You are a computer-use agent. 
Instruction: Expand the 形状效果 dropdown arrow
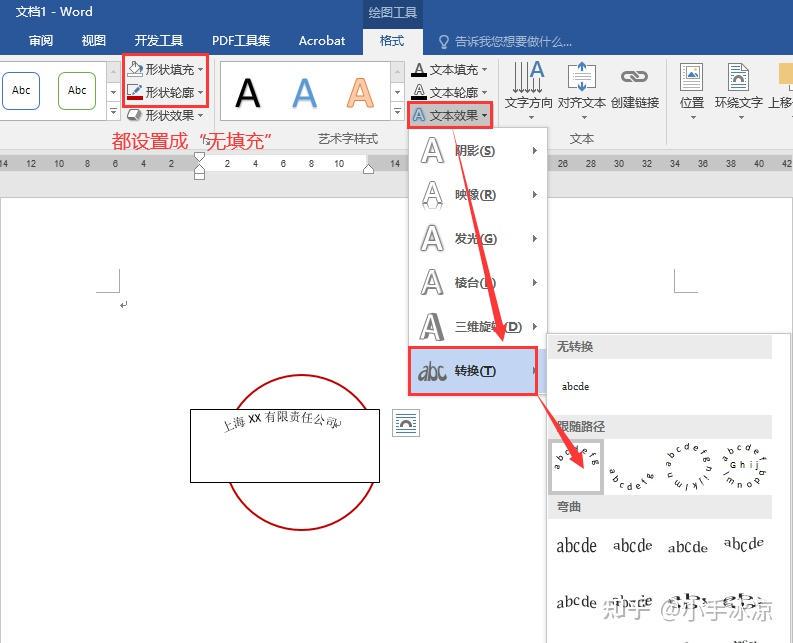point(201,116)
